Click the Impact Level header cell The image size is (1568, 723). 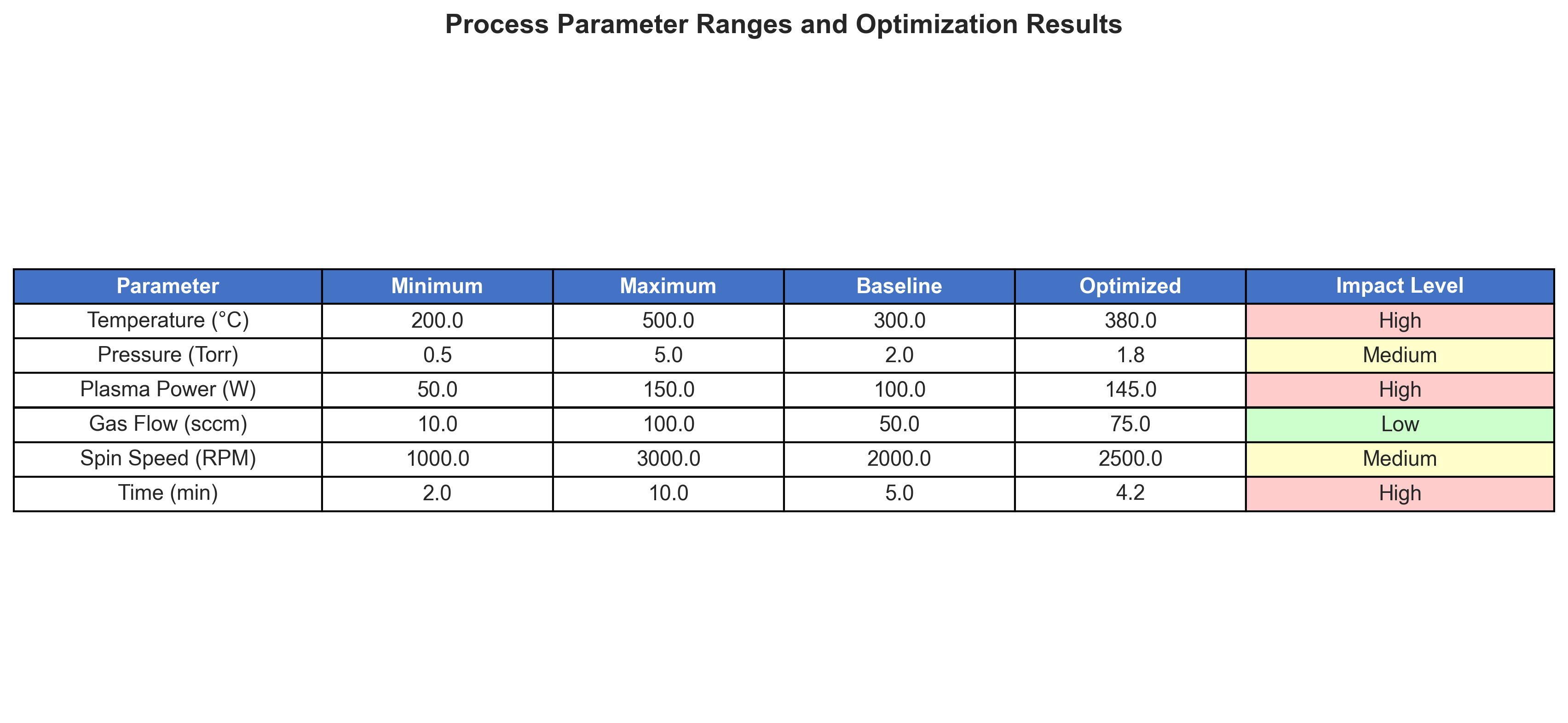click(1400, 286)
